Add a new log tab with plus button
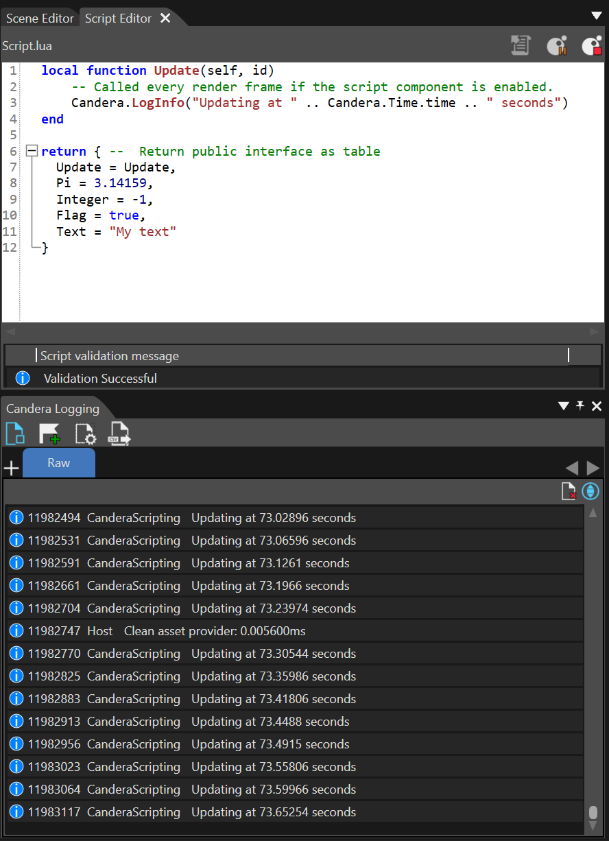 pos(11,468)
